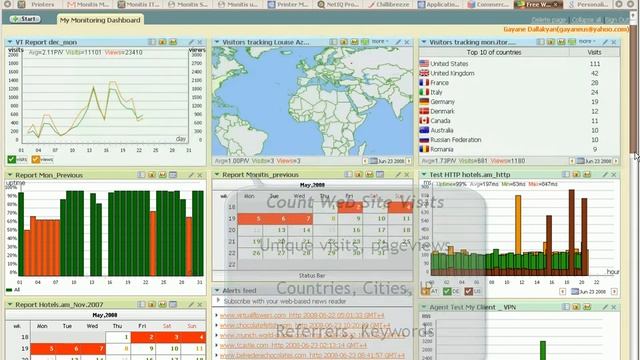Click the Delete page link
Image resolution: width=640 pixels, height=360 pixels.
point(549,20)
